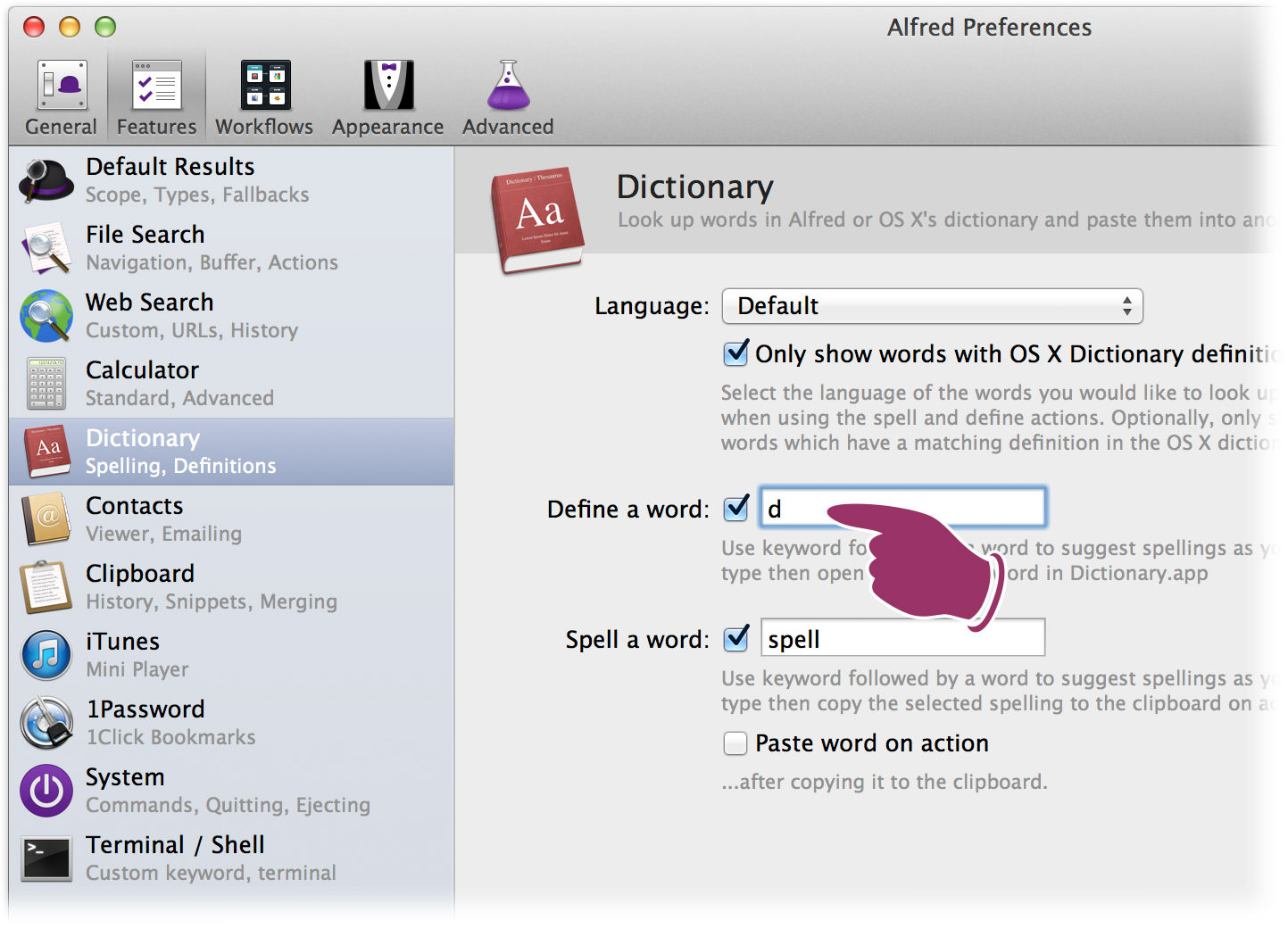Select File Search in the features list
Viewport: 1288px width, 929px height.
(x=231, y=248)
